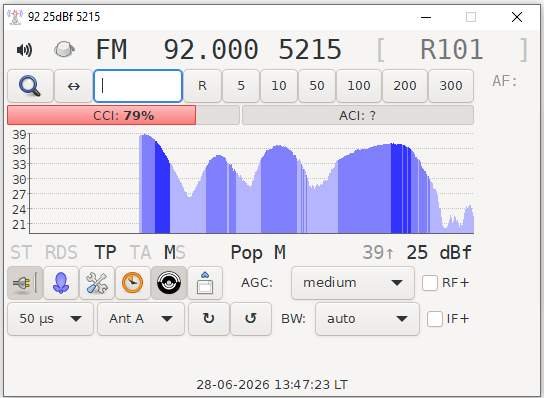Select the 50 kHz step button

pos(317,86)
